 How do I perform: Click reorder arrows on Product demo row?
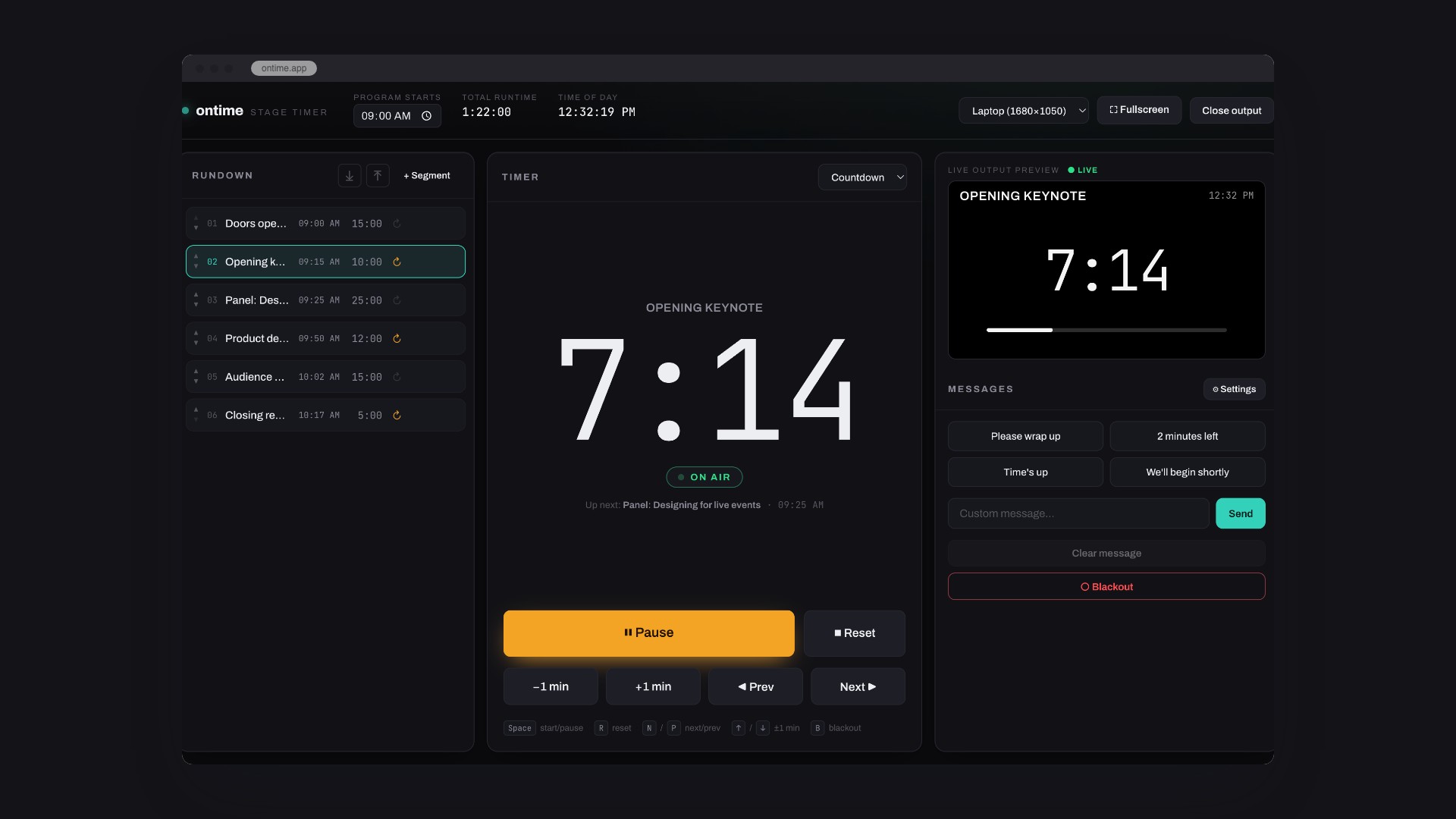196,339
